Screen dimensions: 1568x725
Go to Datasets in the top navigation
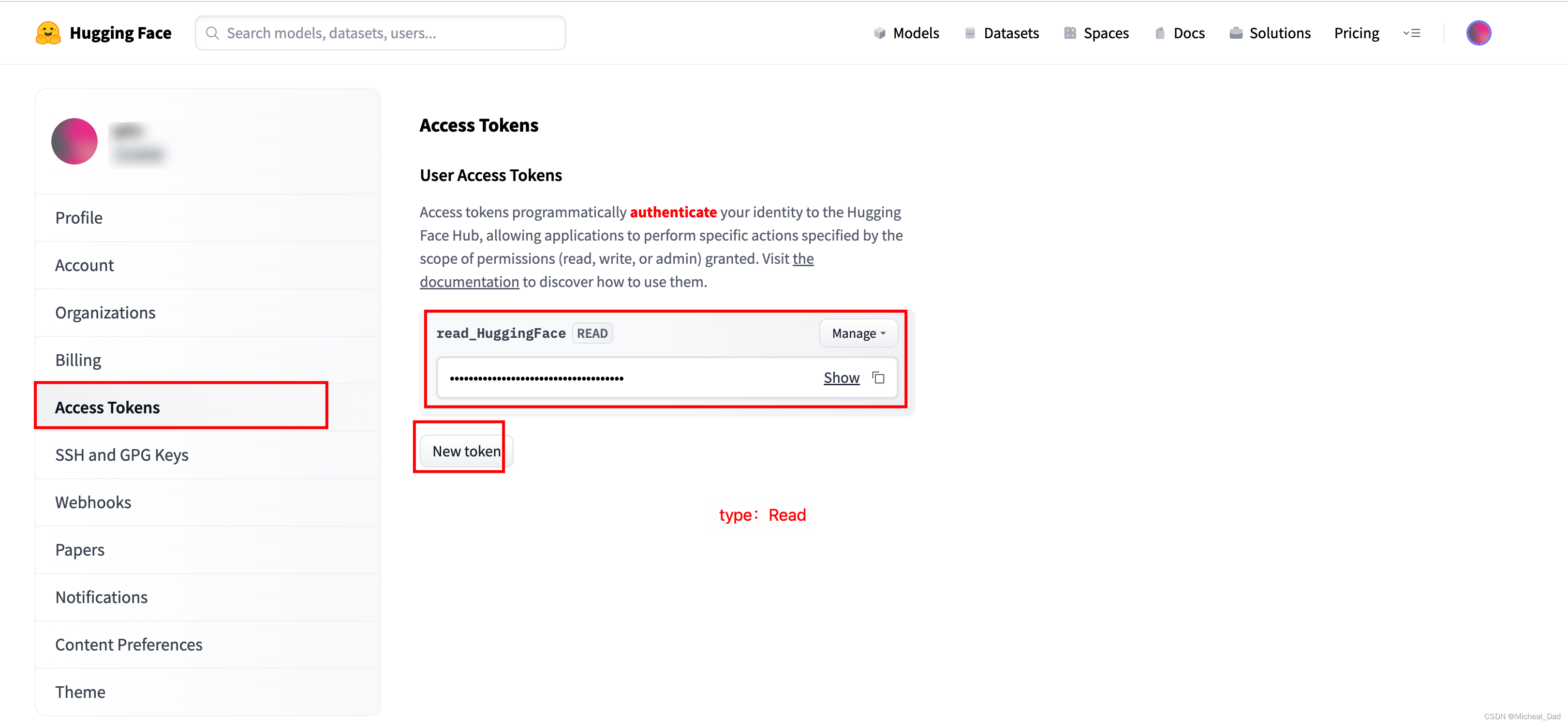[x=1002, y=33]
